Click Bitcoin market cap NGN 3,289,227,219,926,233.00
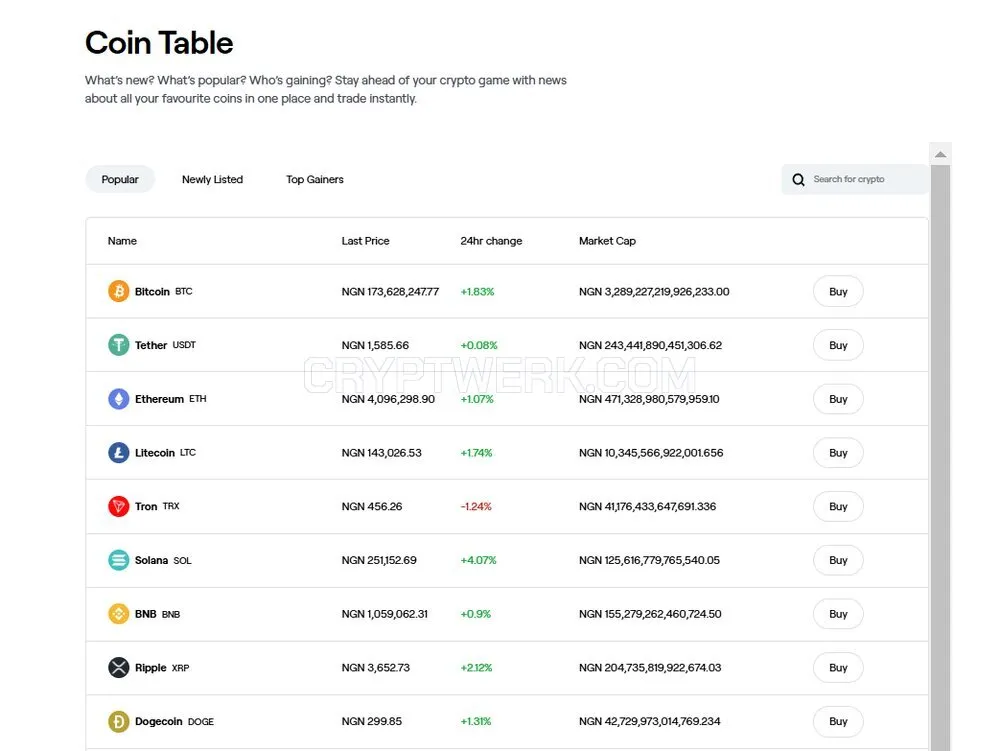1000x751 pixels. 654,291
